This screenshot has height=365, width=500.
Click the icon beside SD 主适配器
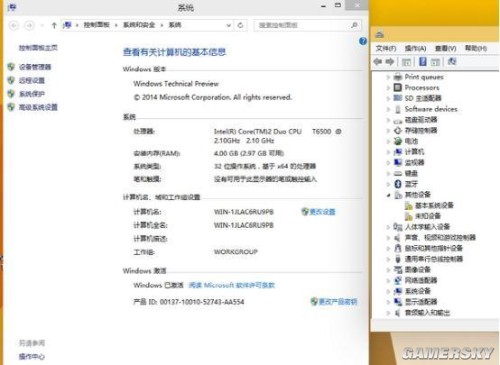point(398,98)
